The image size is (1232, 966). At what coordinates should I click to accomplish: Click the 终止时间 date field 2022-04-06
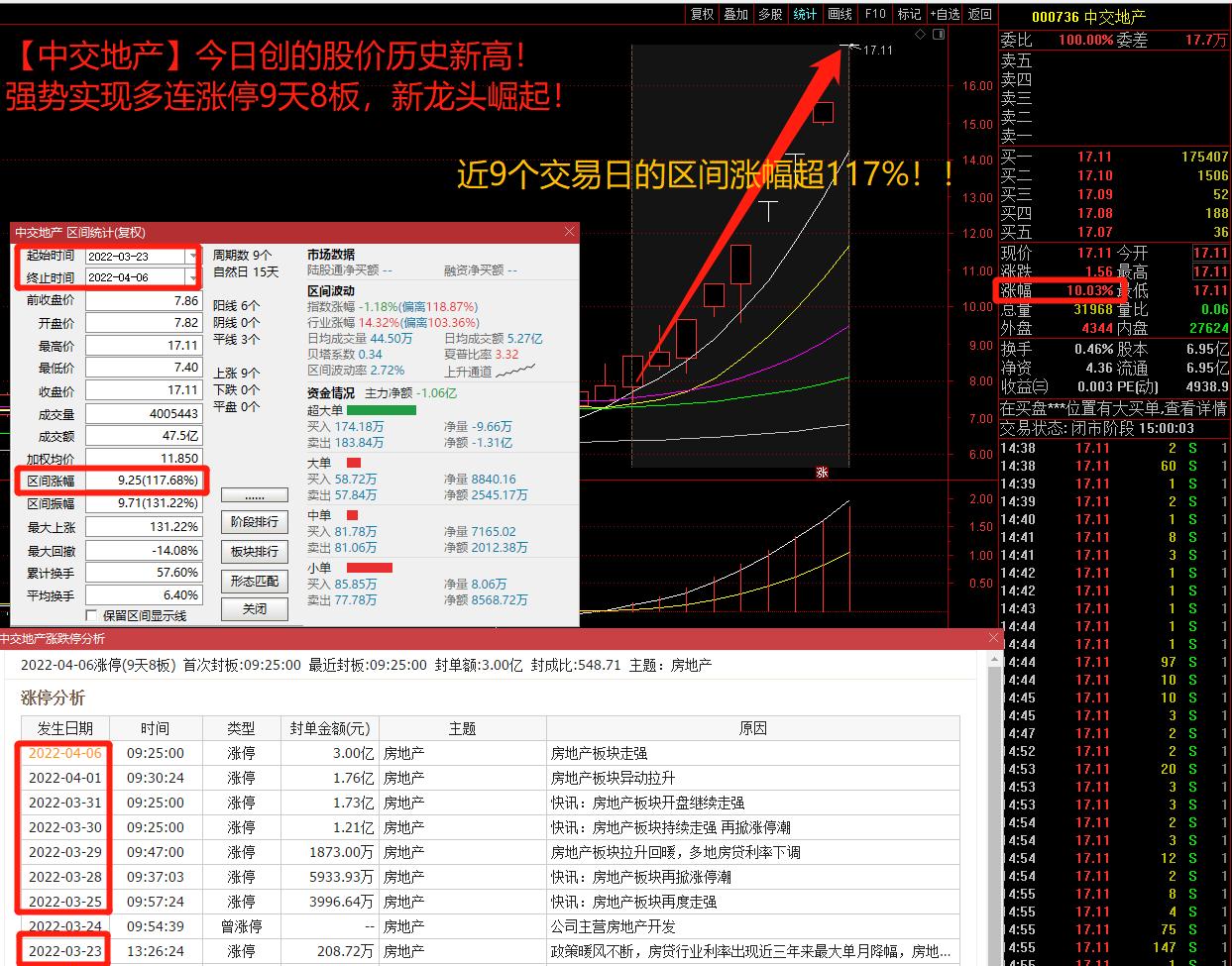pyautogui.click(x=135, y=277)
